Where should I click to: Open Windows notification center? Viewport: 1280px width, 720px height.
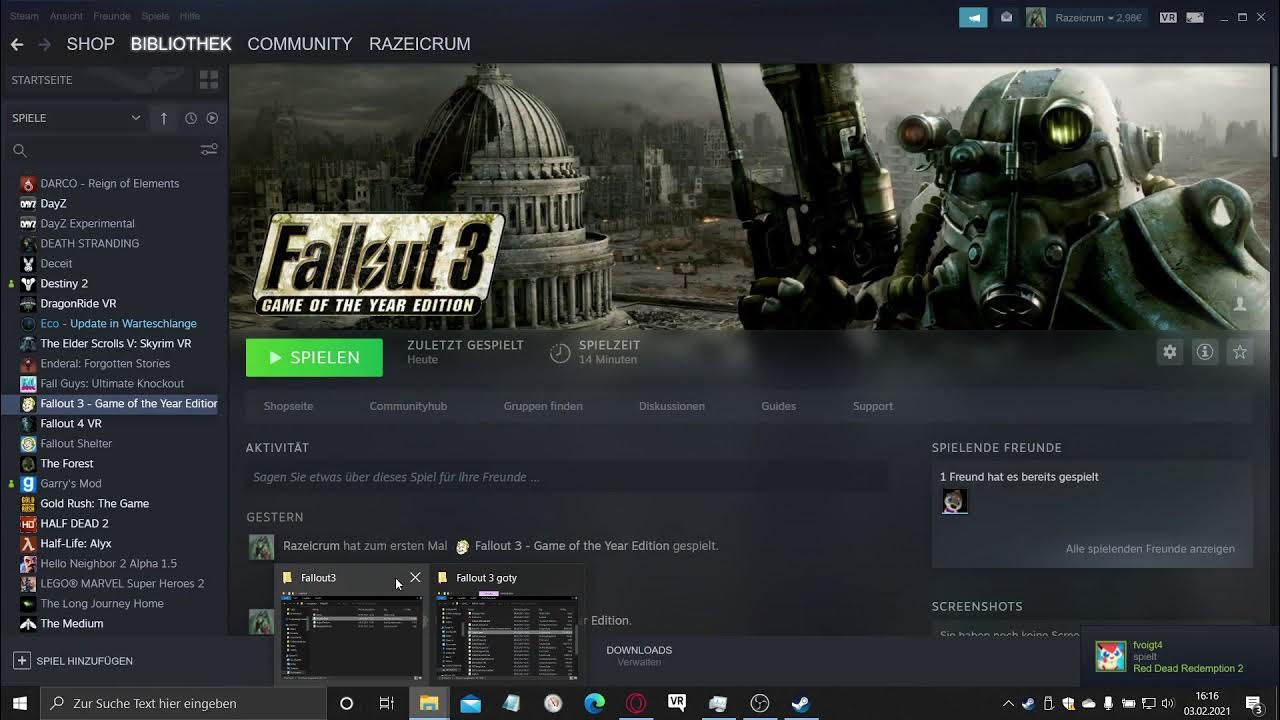click(1254, 703)
